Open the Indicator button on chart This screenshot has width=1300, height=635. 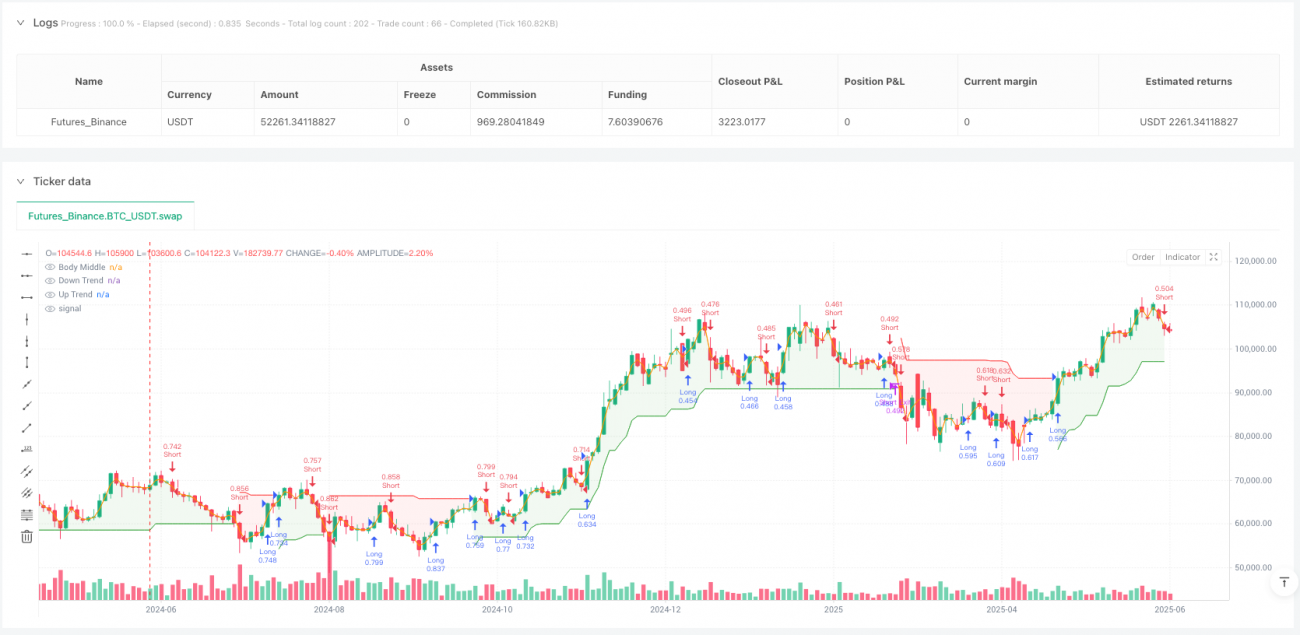coord(1182,257)
